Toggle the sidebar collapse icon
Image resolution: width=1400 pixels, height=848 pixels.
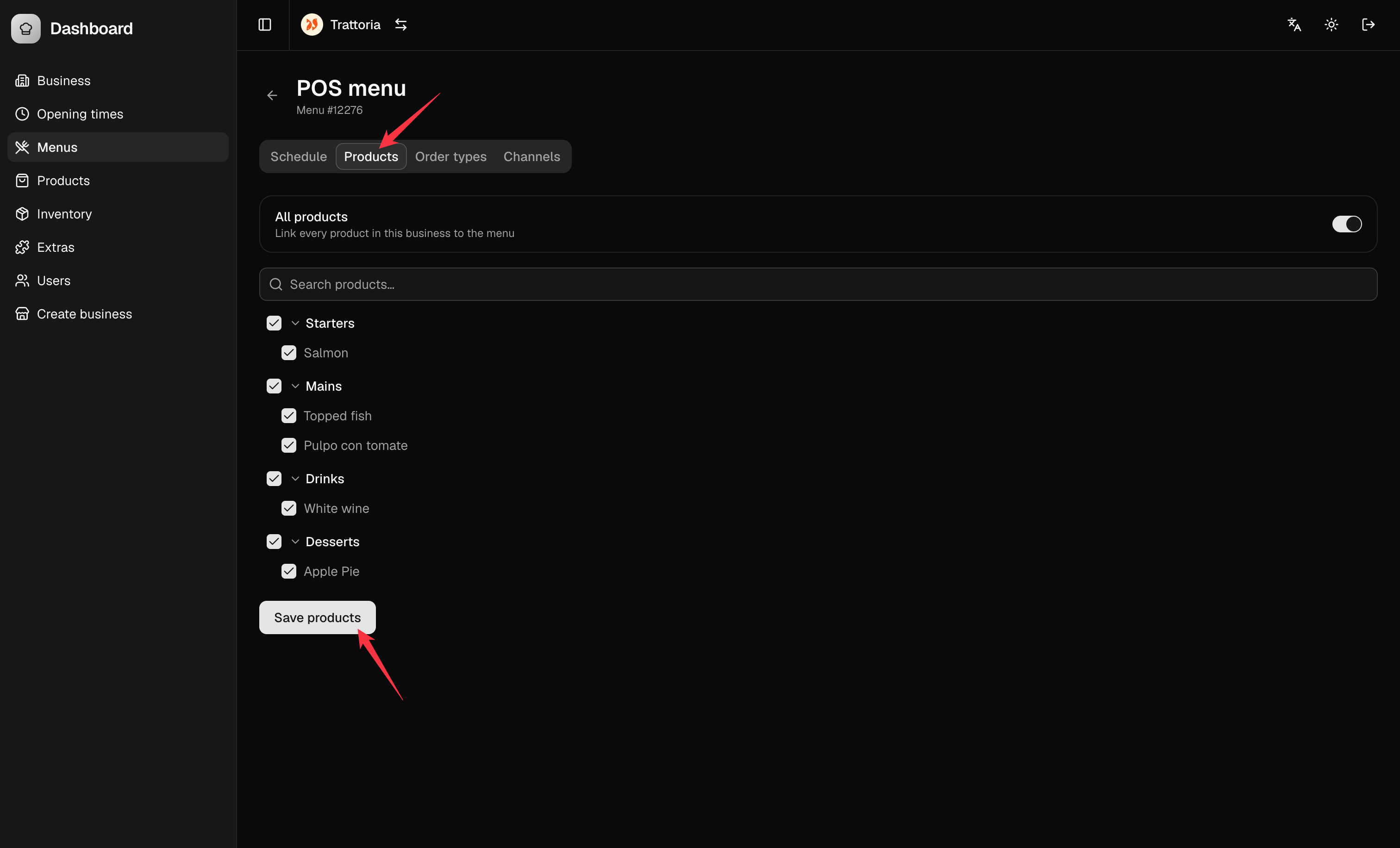tap(265, 25)
